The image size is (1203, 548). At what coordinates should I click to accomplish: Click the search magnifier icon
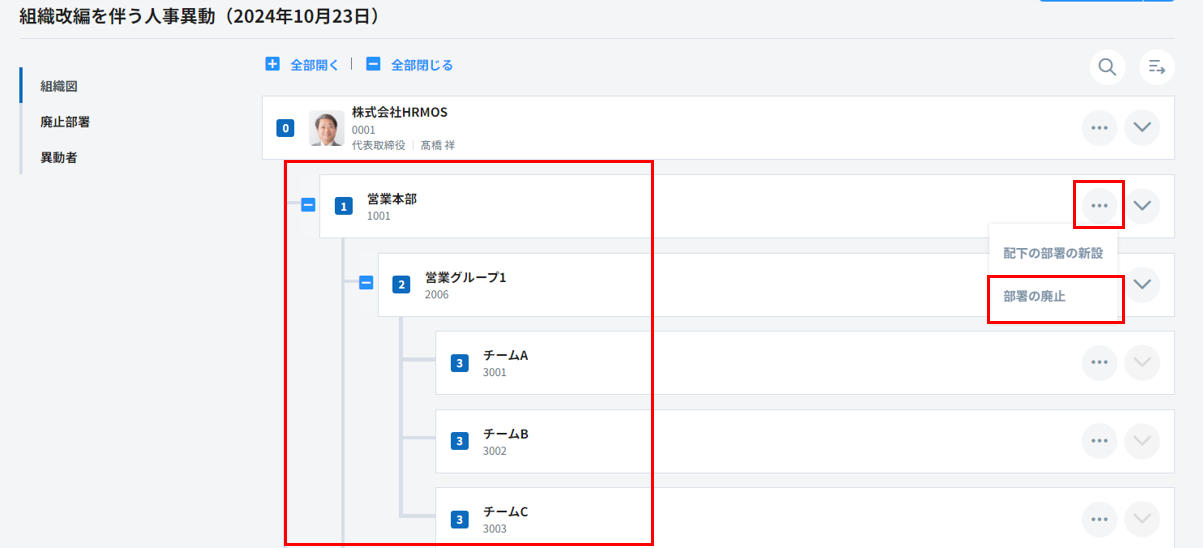[x=1107, y=67]
